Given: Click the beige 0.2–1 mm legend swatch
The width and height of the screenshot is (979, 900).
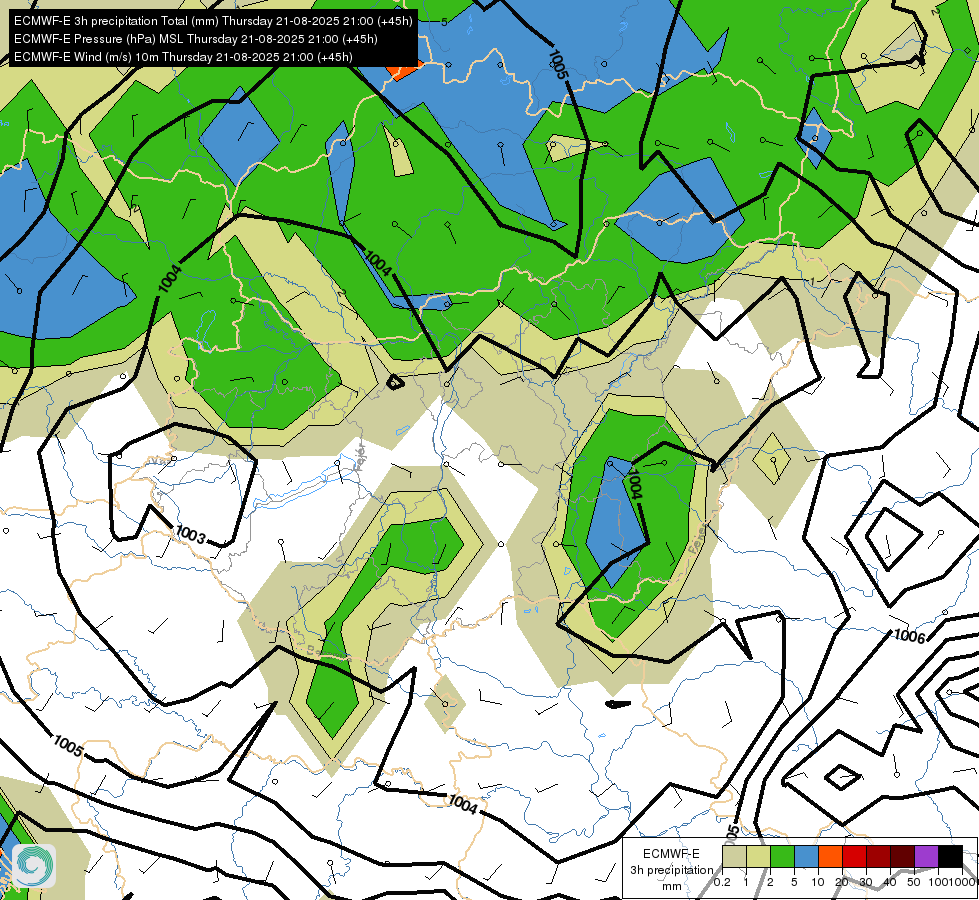Looking at the screenshot, I should [x=734, y=856].
